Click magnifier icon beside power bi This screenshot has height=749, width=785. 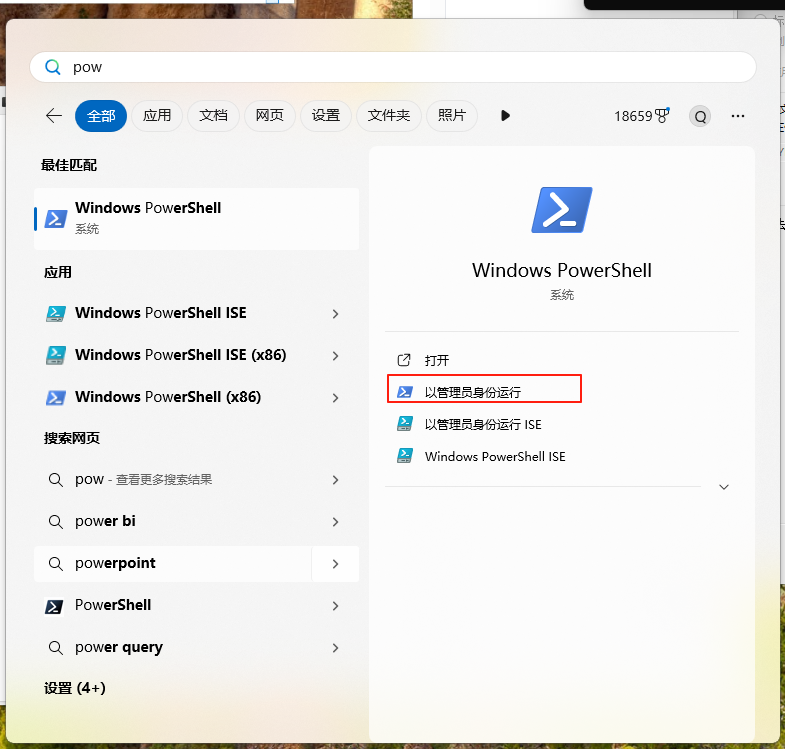[56, 522]
